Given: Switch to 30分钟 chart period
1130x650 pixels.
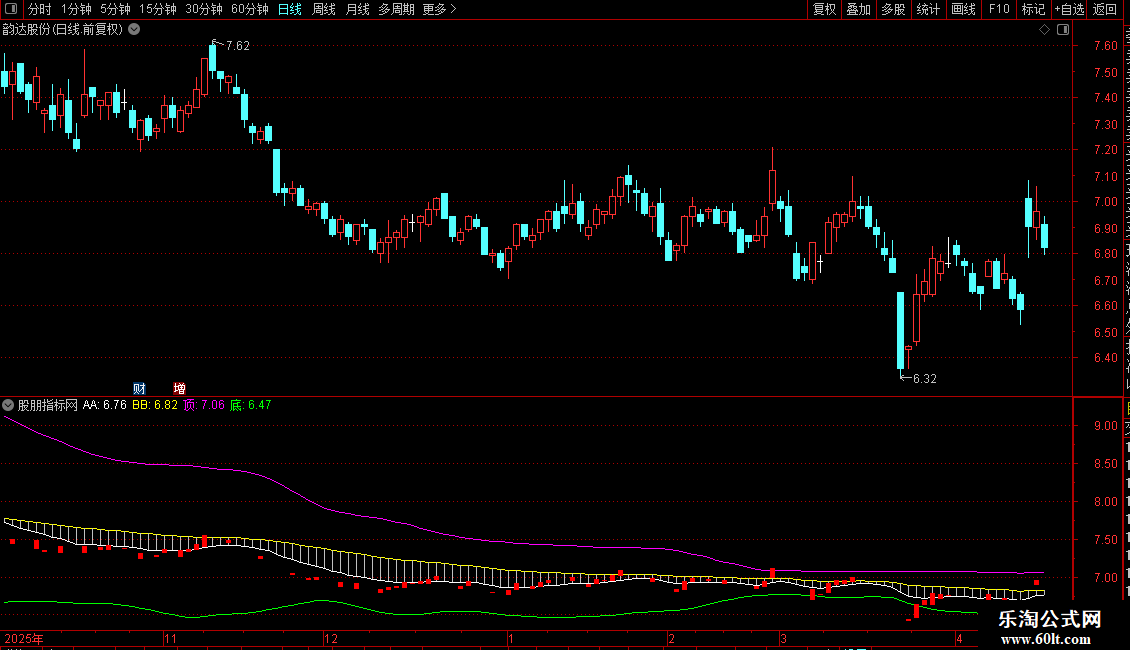Looking at the screenshot, I should tap(203, 9).
